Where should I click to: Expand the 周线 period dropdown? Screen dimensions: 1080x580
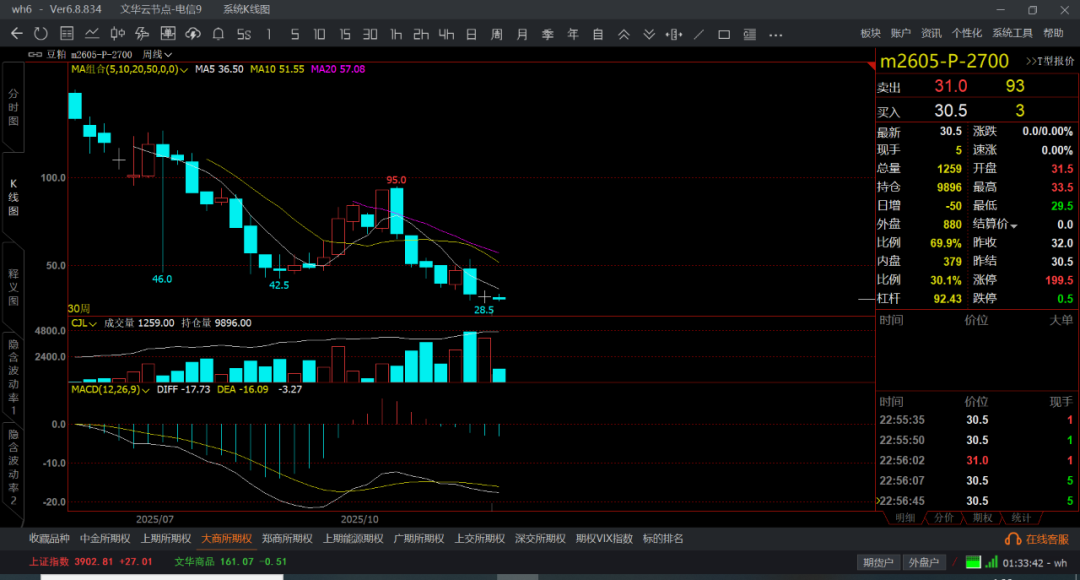(x=157, y=54)
